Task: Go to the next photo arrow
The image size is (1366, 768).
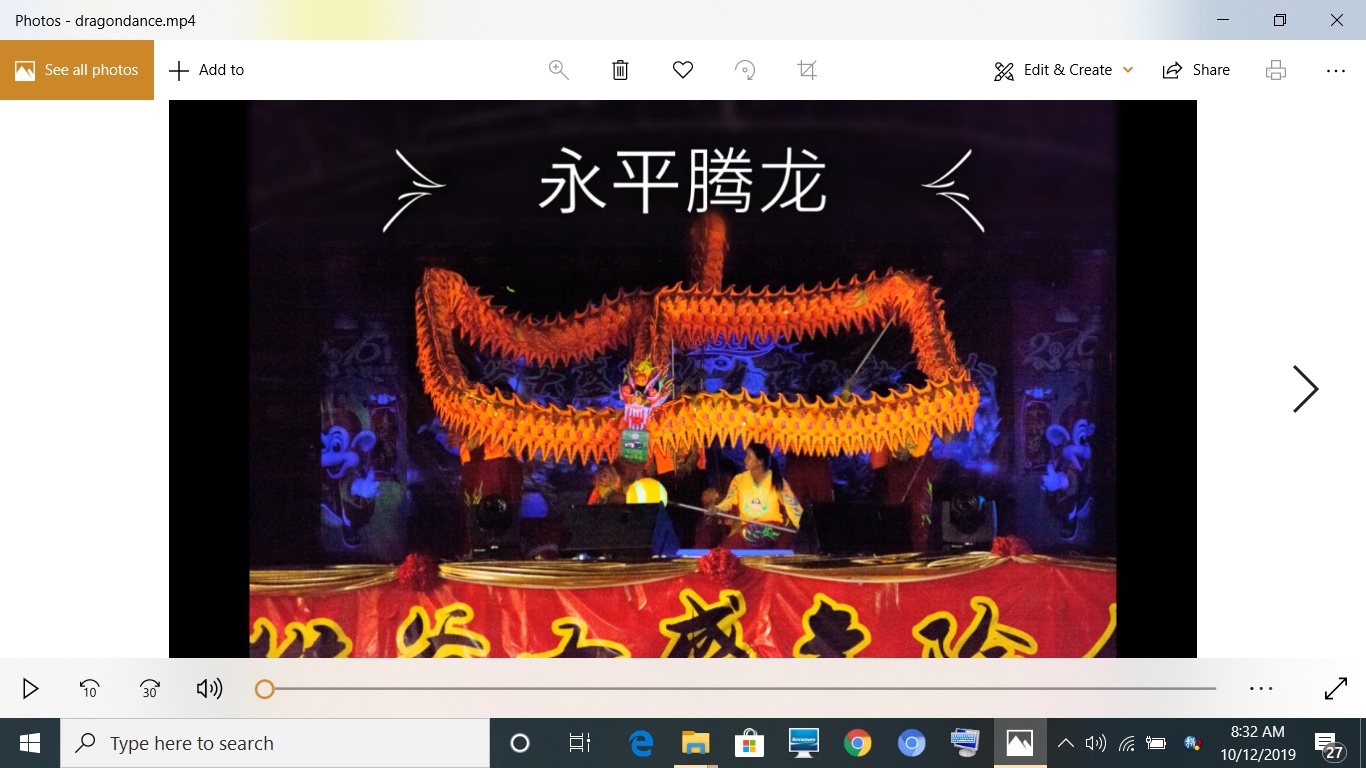Action: 1305,389
